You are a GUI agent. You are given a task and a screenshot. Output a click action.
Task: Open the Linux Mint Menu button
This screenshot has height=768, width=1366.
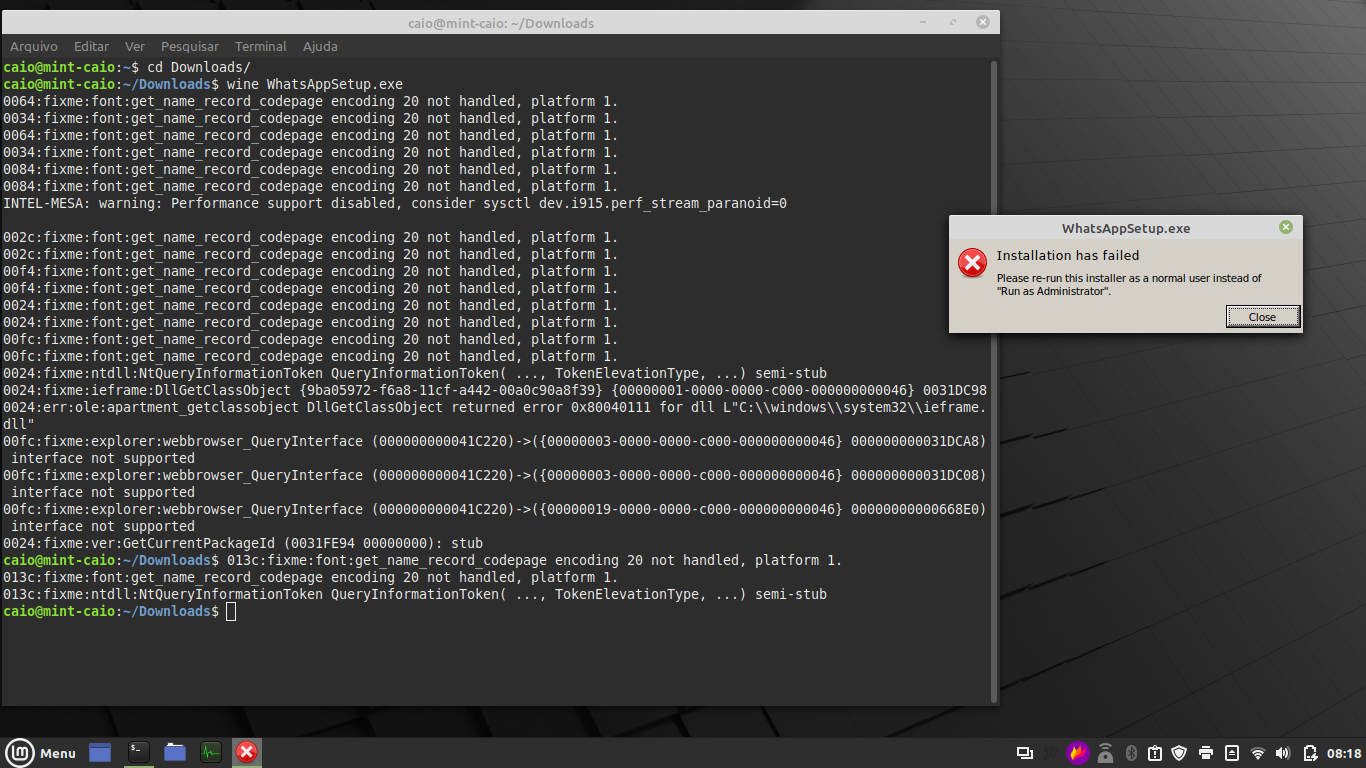pos(42,753)
